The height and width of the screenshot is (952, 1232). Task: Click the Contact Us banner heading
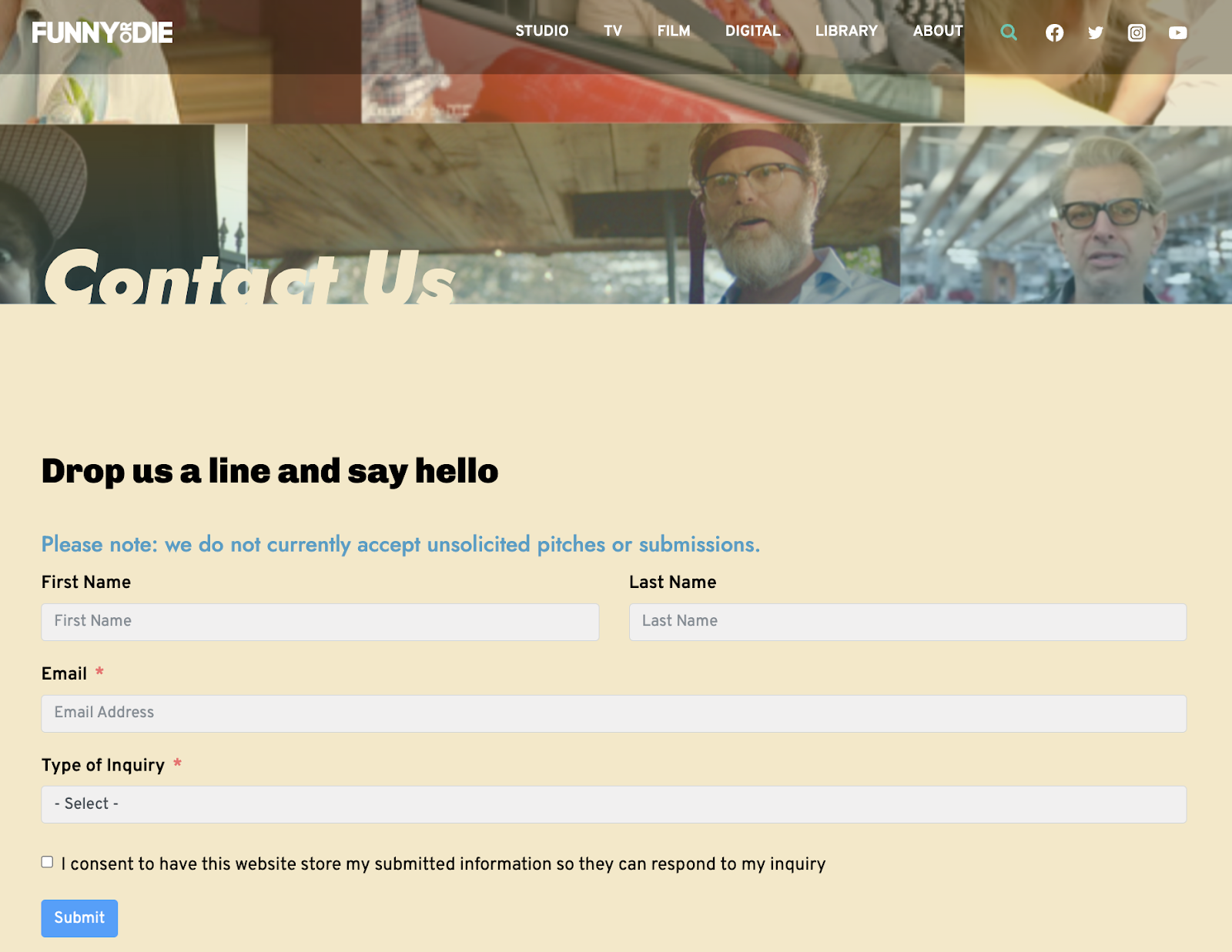249,276
